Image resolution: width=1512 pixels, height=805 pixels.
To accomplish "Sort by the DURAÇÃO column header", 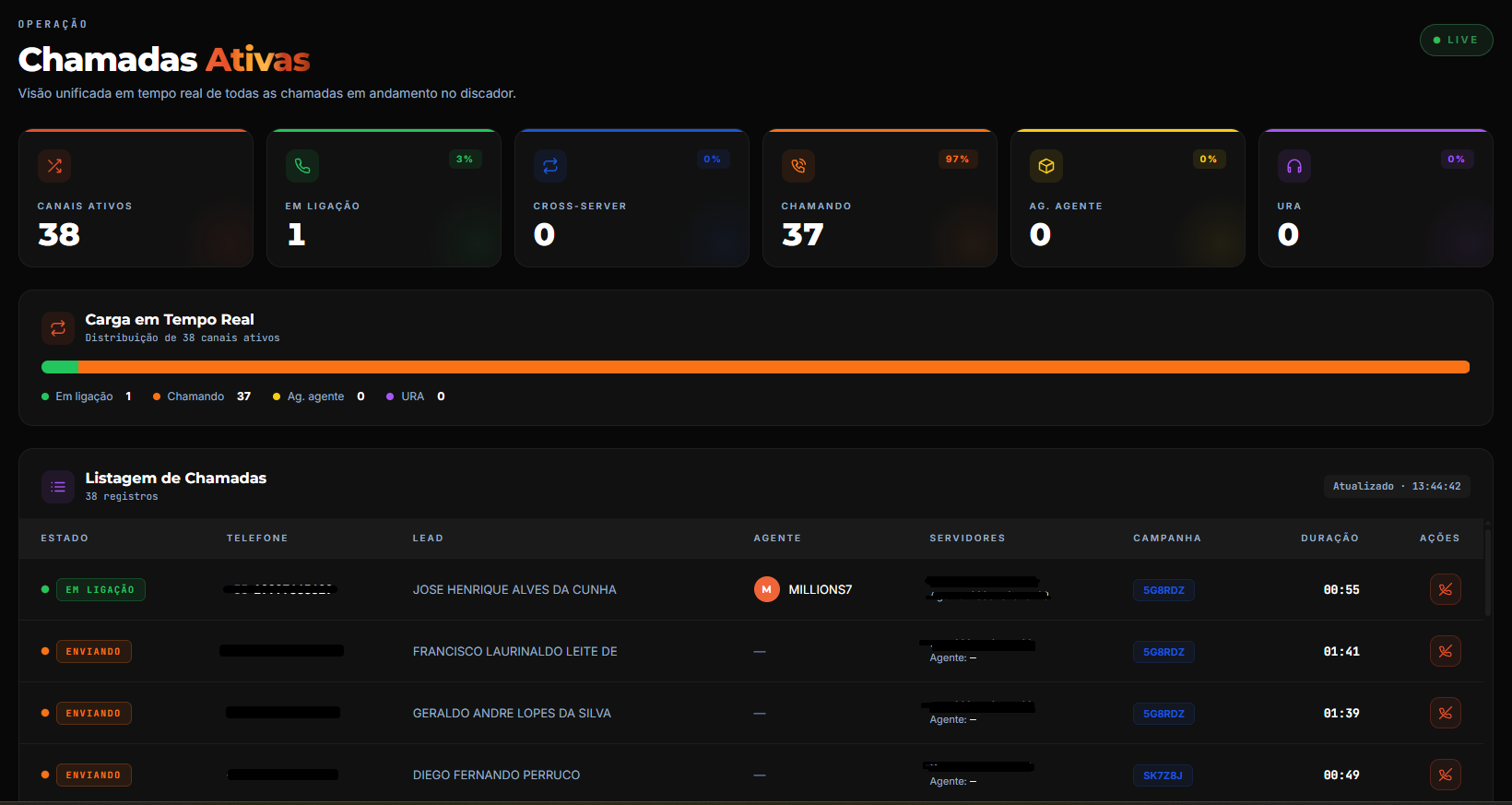I will 1329,539.
